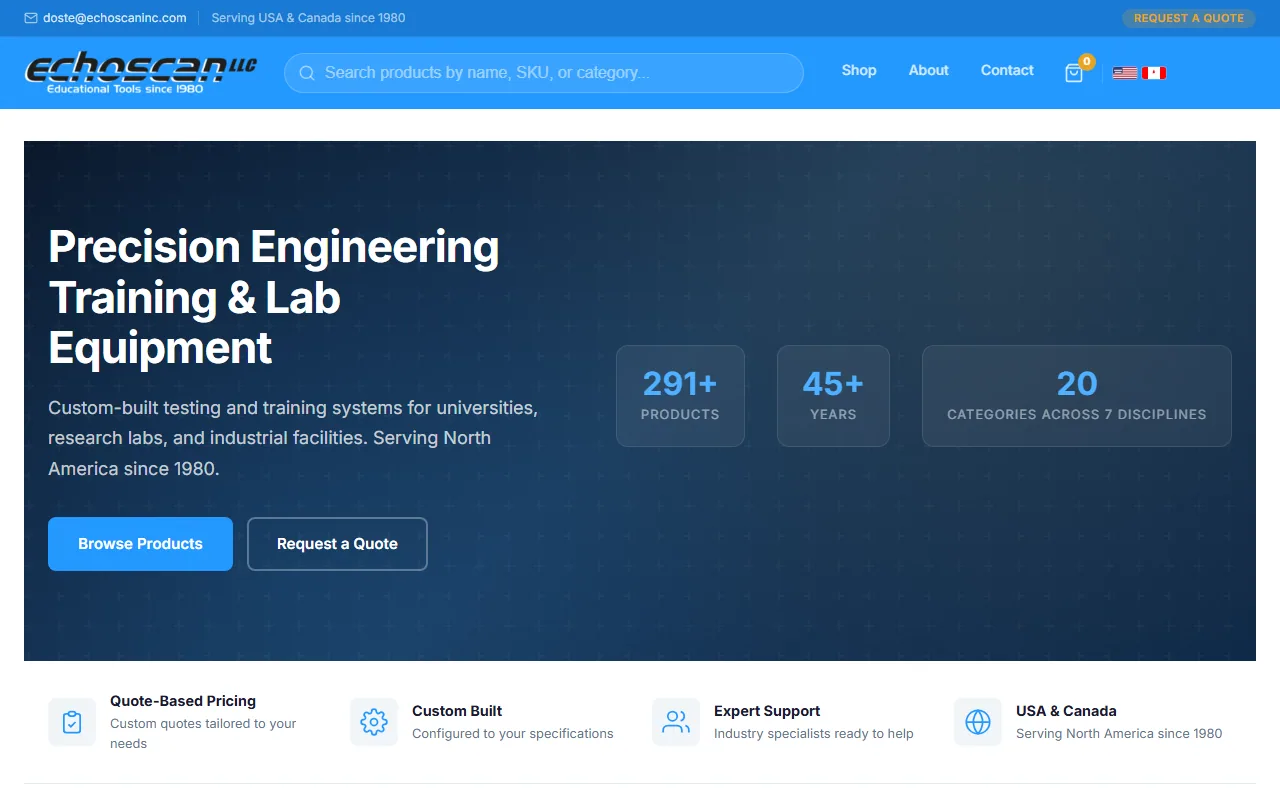Image resolution: width=1280 pixels, height=800 pixels.
Task: Click the 20 Categories stat card
Action: [1077, 396]
